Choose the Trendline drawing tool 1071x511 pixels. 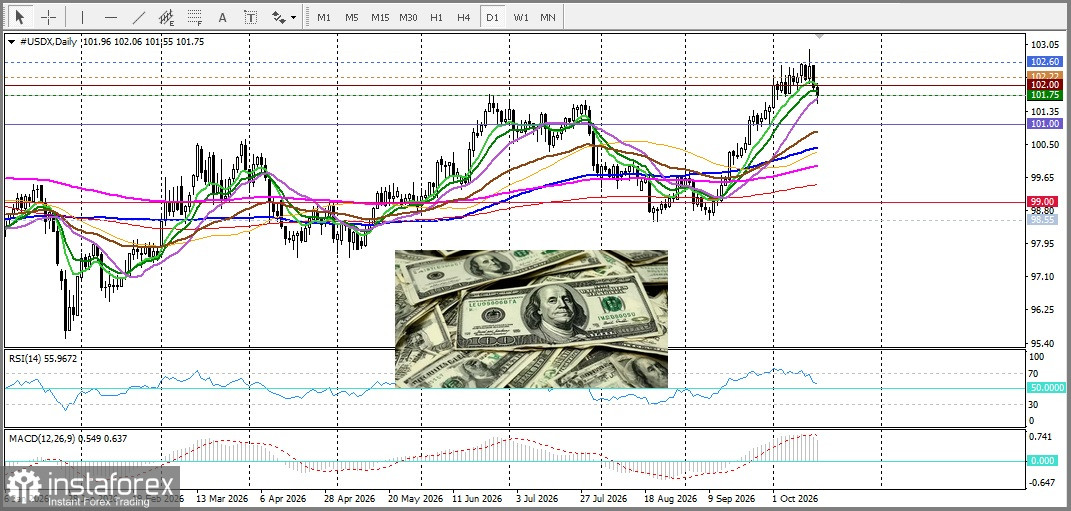[139, 17]
